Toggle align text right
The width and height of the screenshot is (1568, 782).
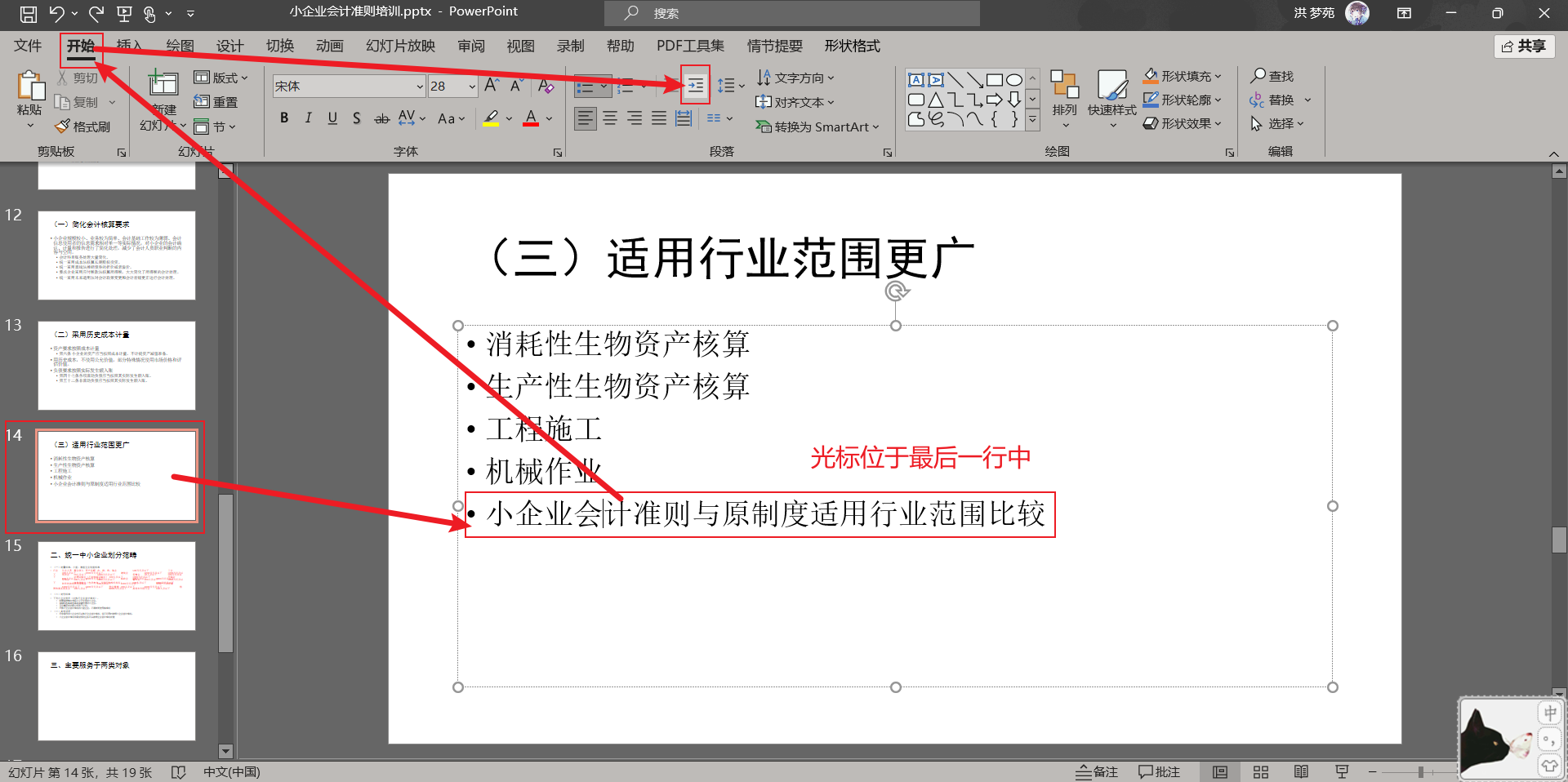point(635,118)
